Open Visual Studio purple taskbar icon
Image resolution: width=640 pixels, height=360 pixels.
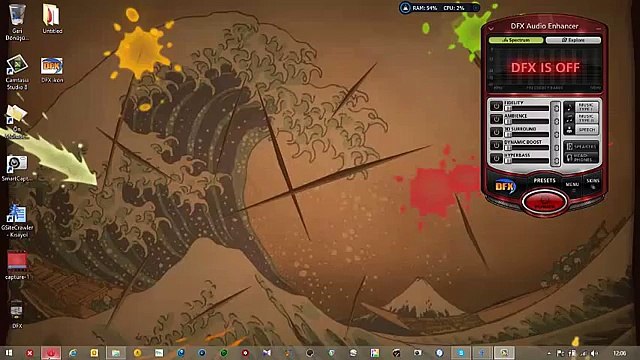tap(267, 353)
